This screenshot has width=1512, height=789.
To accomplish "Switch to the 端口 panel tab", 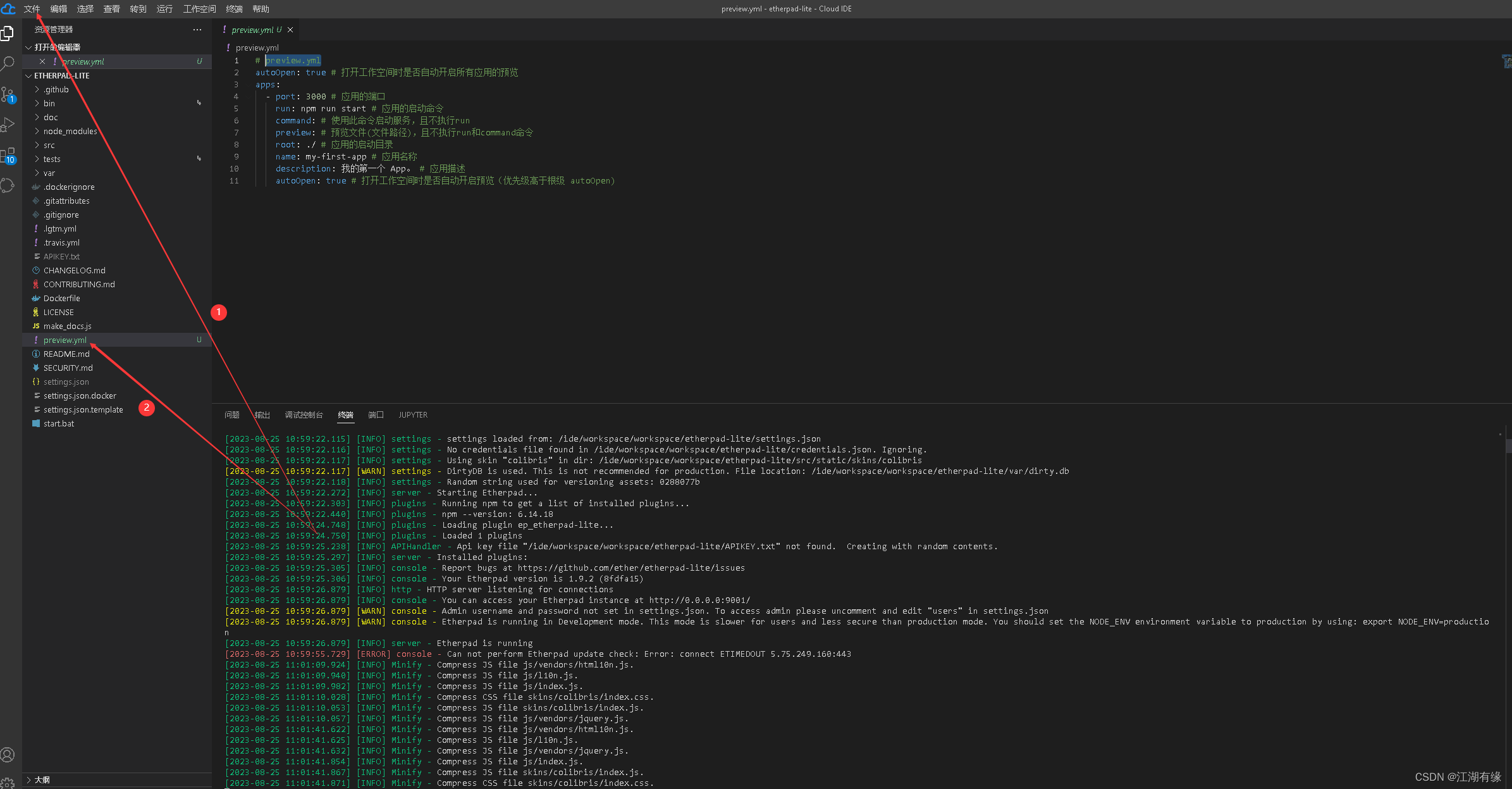I will tap(376, 415).
